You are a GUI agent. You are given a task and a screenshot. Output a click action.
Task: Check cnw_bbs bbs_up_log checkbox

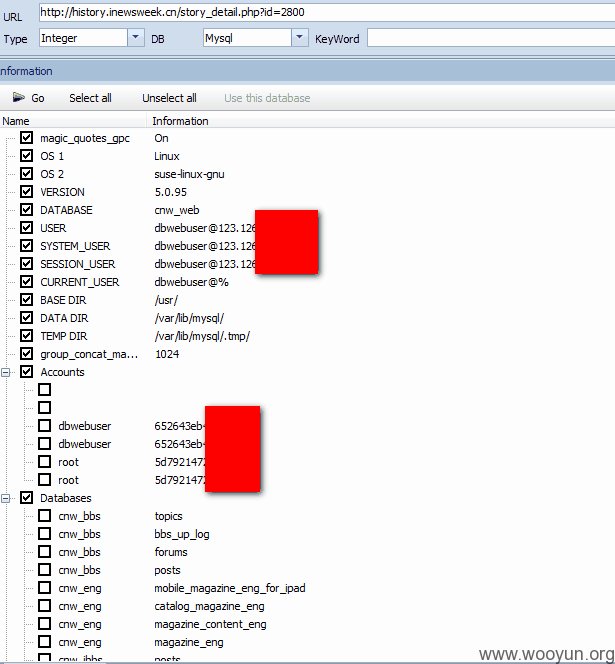44,534
